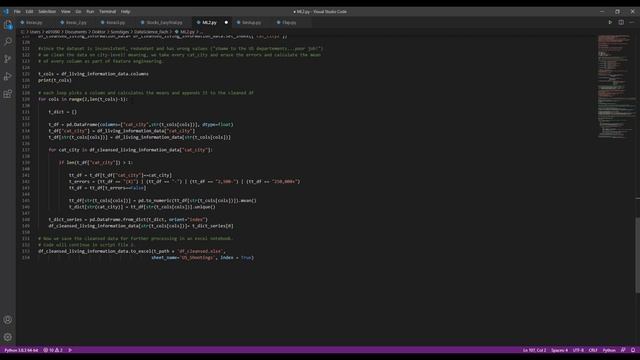
Task: Open the notifications bell in status bar
Action: click(633, 350)
